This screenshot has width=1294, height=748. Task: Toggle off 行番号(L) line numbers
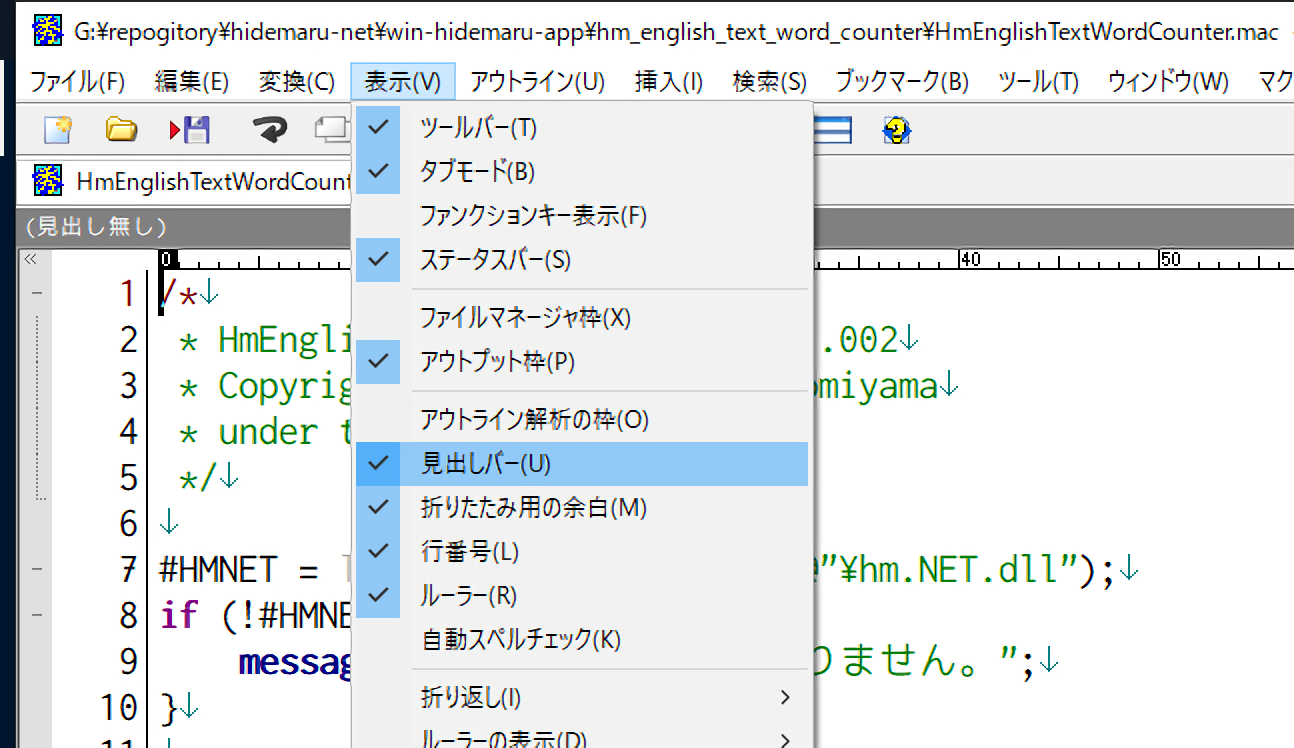470,552
